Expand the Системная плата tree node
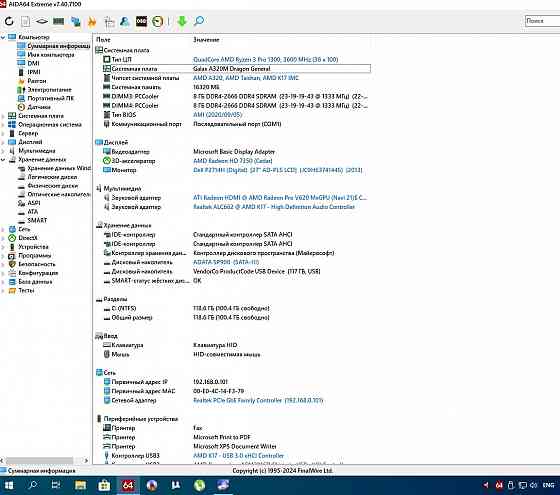Screen dimensions: 560x495 click(3, 116)
